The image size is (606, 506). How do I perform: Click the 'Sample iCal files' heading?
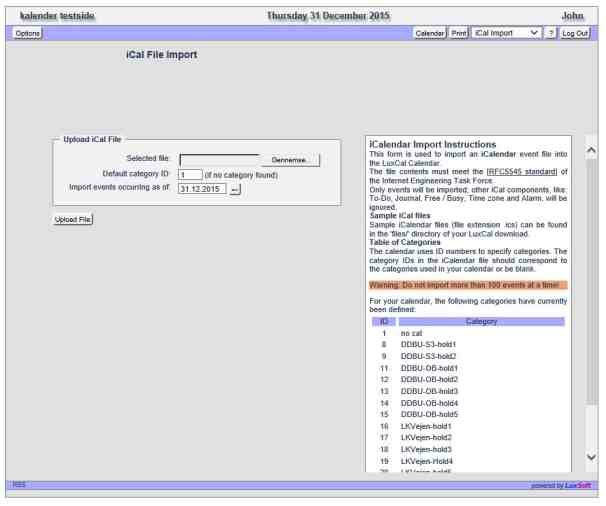coord(400,216)
